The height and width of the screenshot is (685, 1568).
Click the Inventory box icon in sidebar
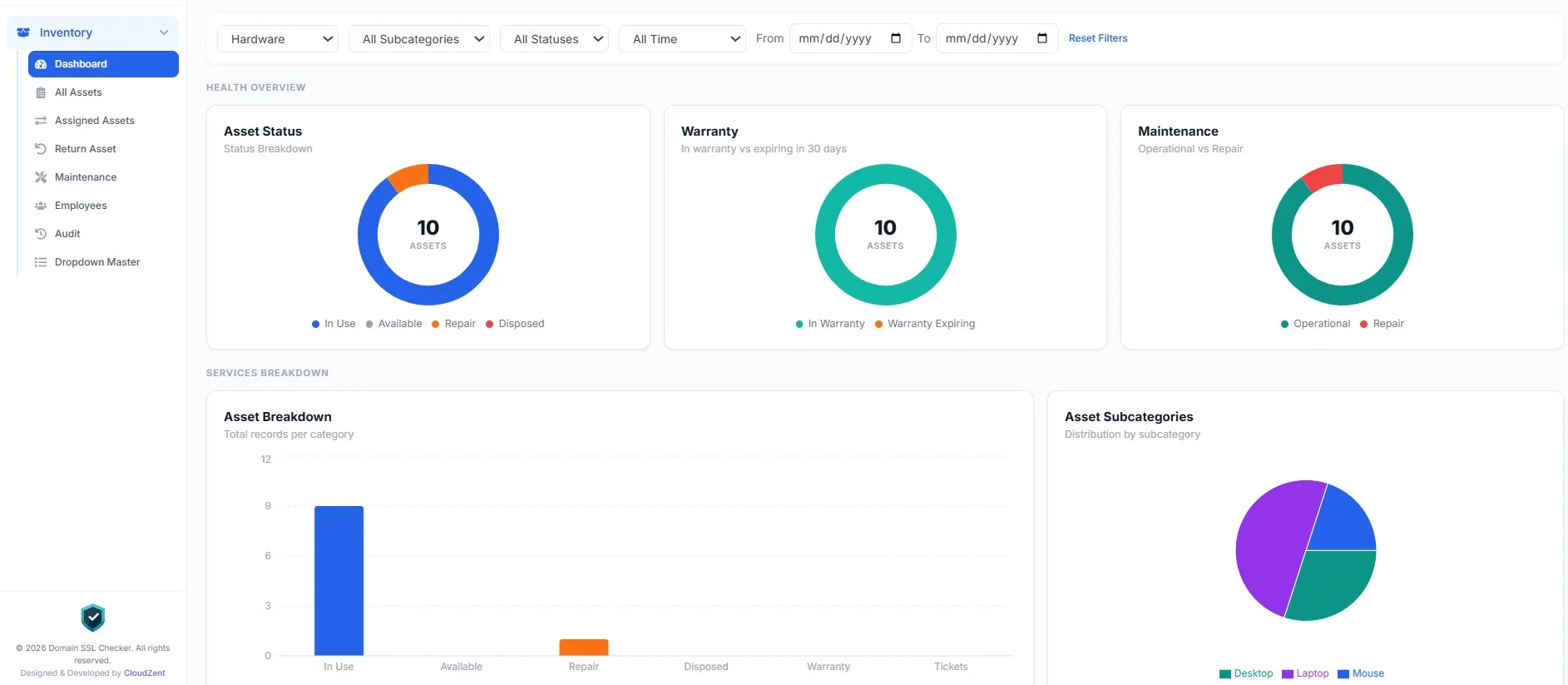click(23, 32)
